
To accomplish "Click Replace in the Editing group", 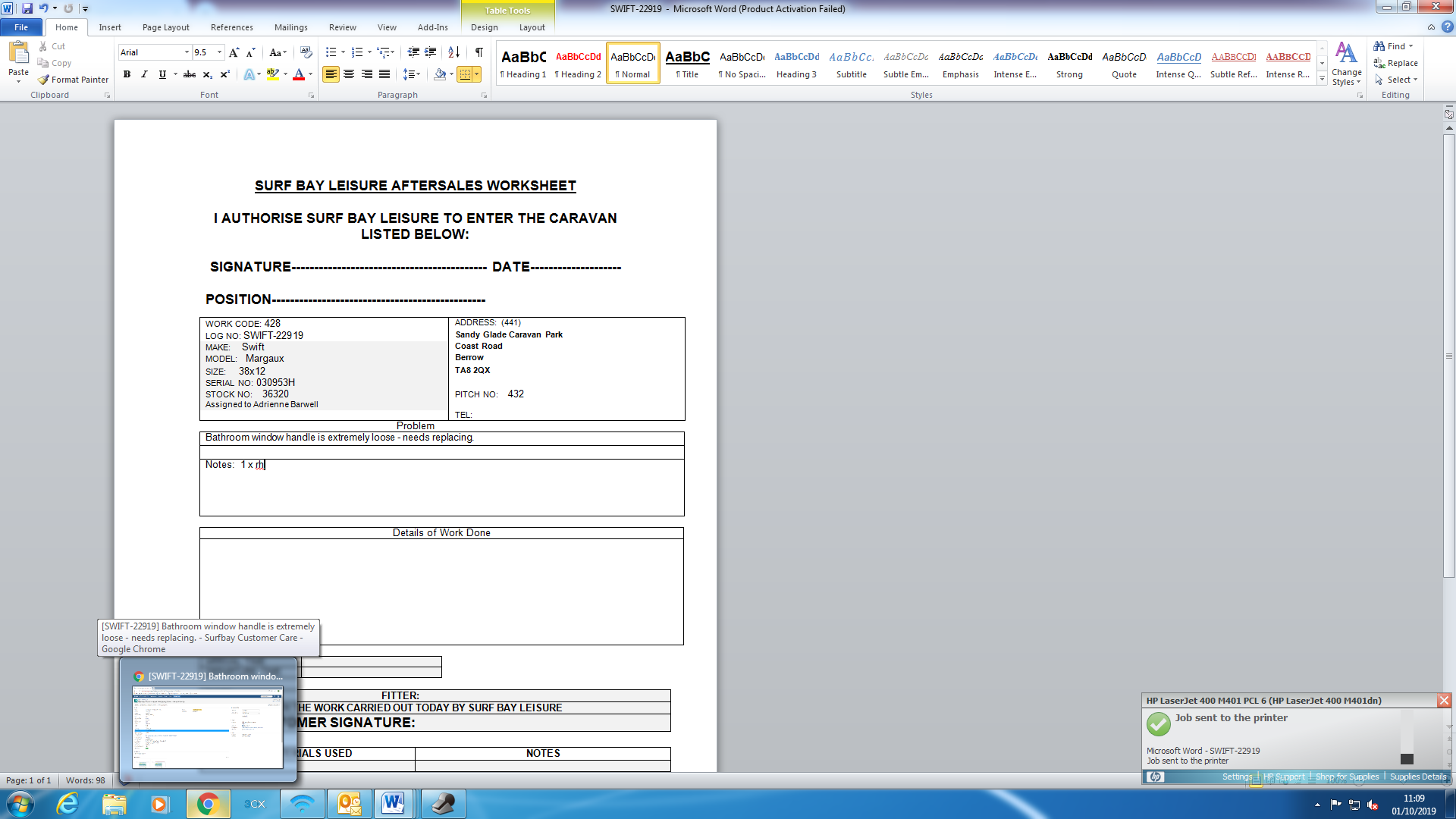I will (x=1401, y=63).
